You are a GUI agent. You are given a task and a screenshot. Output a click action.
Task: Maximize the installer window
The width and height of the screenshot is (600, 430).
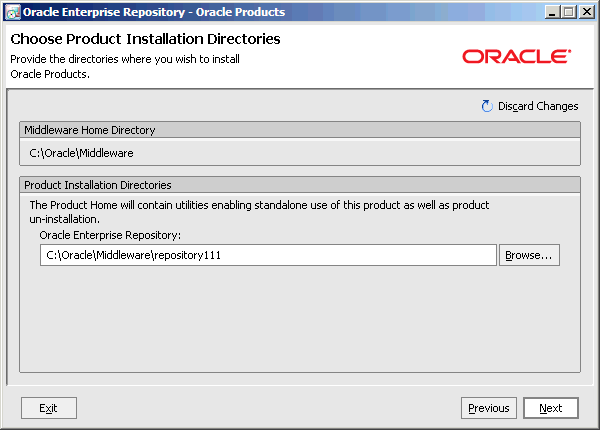[569, 12]
